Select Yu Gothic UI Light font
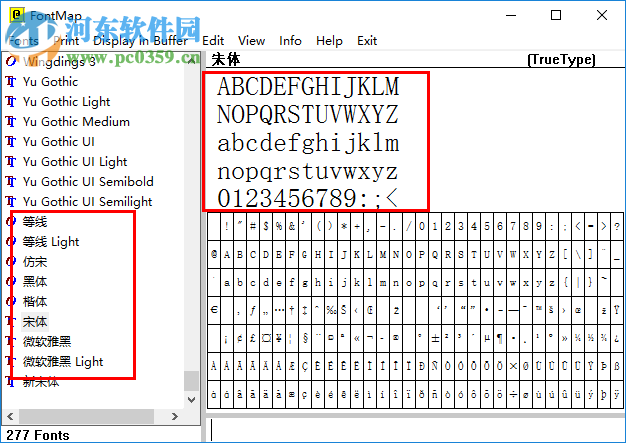 [x=75, y=162]
